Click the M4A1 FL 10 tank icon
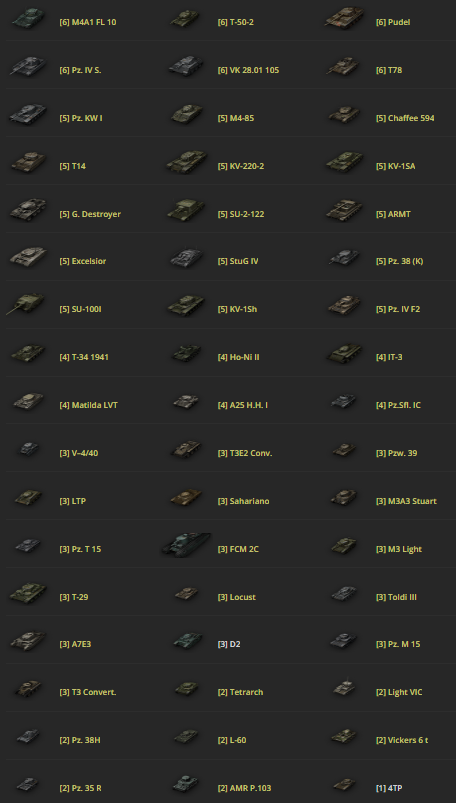This screenshot has width=456, height=803. point(28,18)
